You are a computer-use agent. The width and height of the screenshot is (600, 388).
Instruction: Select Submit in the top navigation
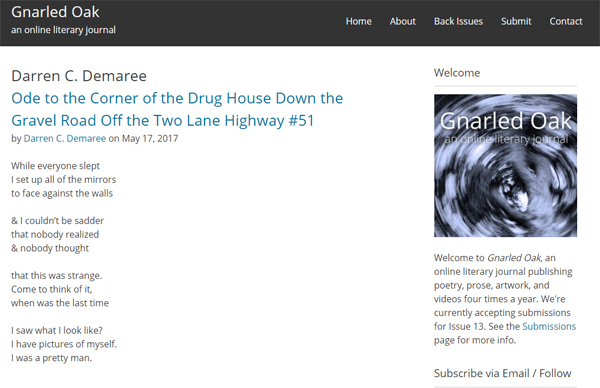516,21
